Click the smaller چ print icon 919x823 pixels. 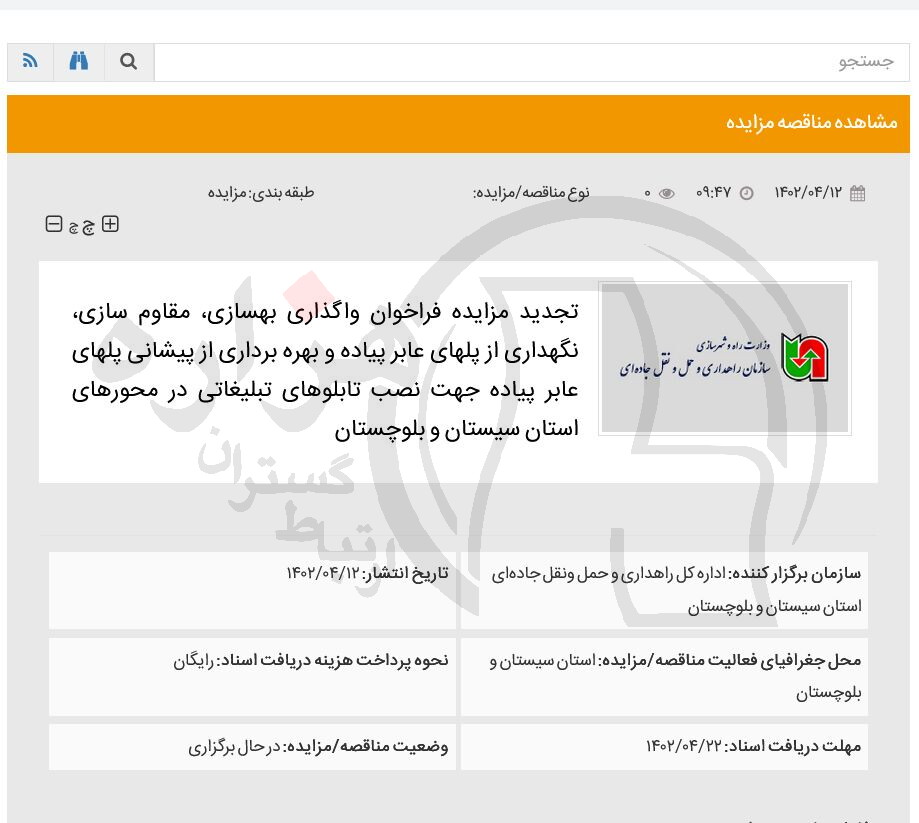click(x=70, y=225)
